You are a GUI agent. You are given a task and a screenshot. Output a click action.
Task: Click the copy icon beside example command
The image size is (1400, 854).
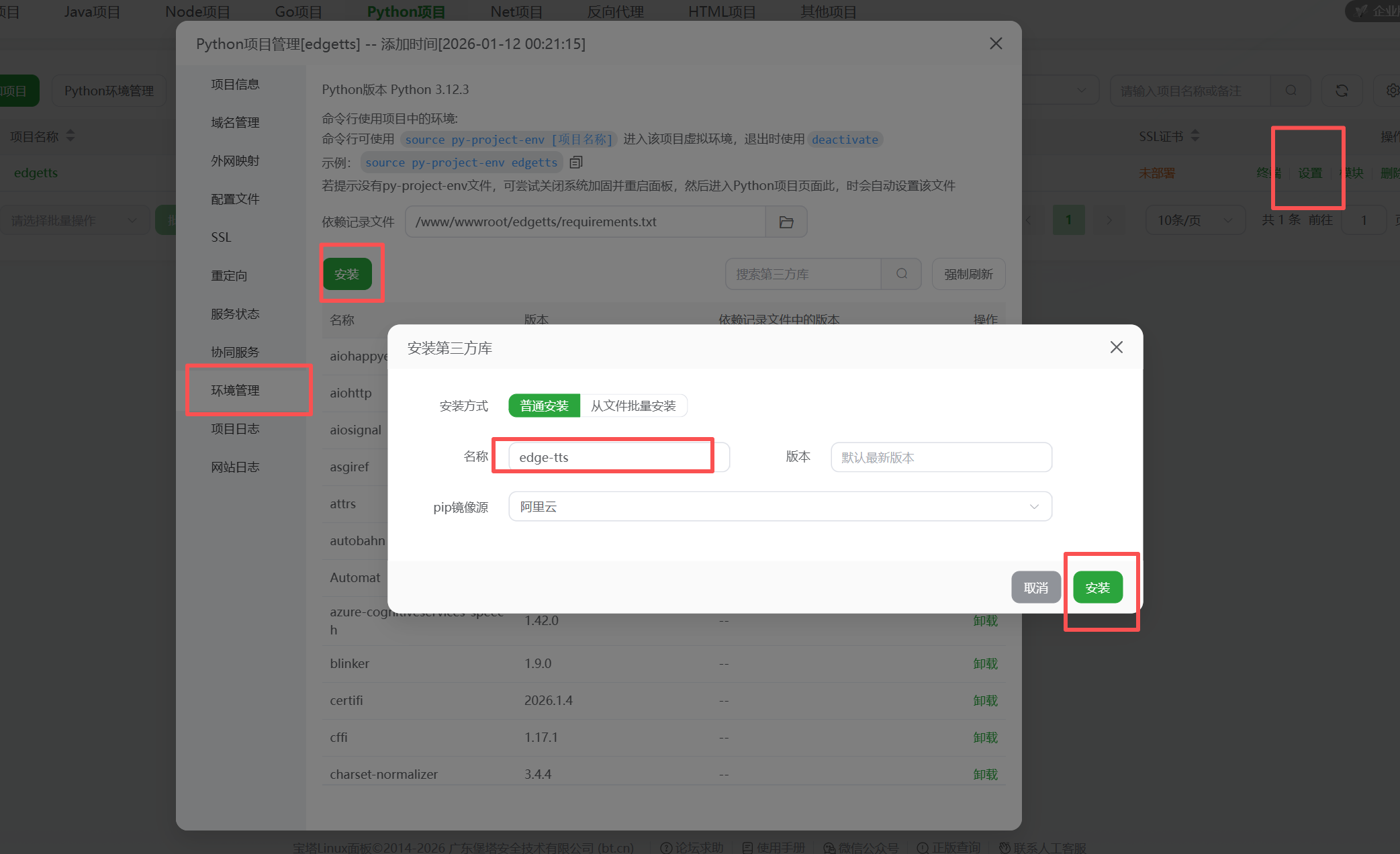pyautogui.click(x=576, y=162)
